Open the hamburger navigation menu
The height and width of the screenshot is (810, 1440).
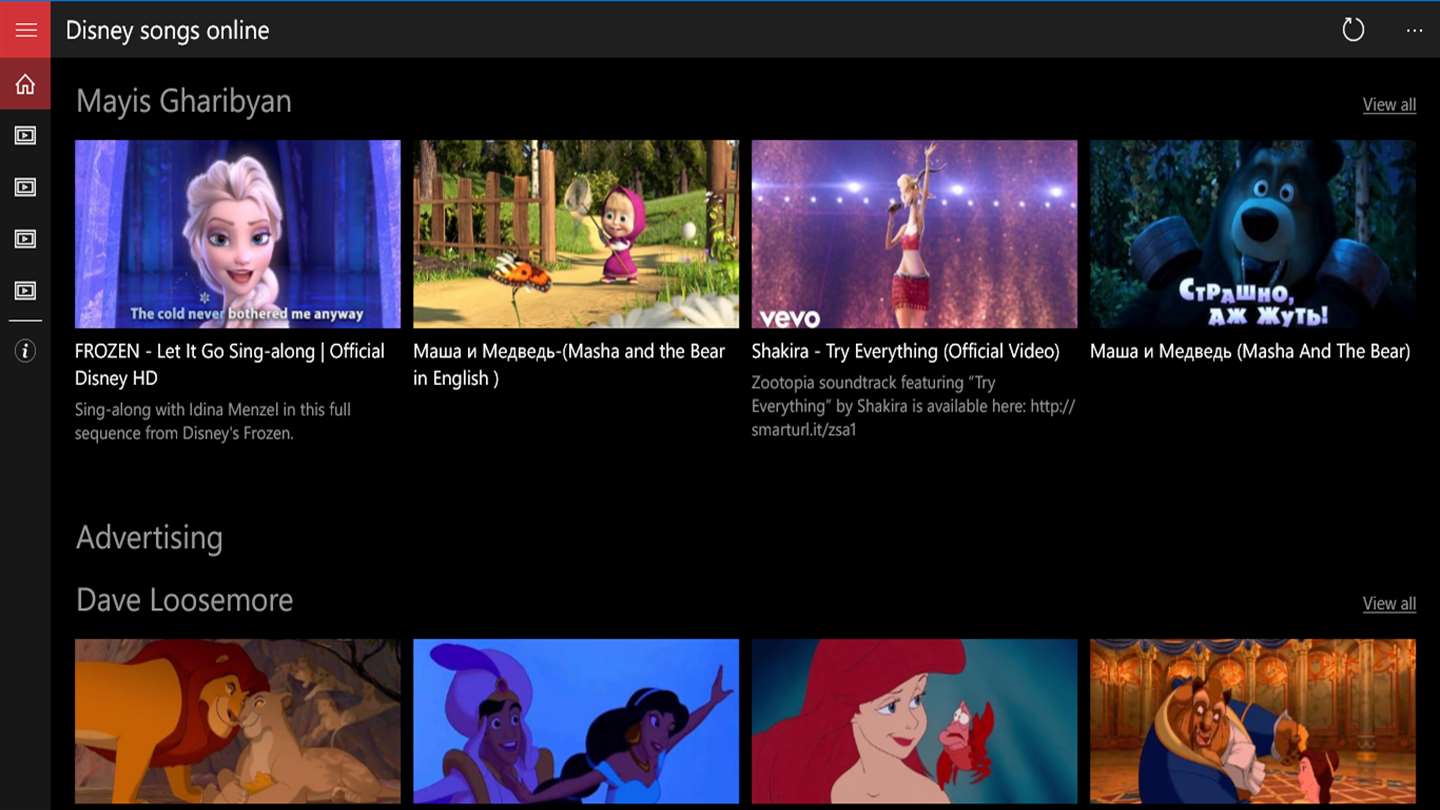pyautogui.click(x=25, y=30)
